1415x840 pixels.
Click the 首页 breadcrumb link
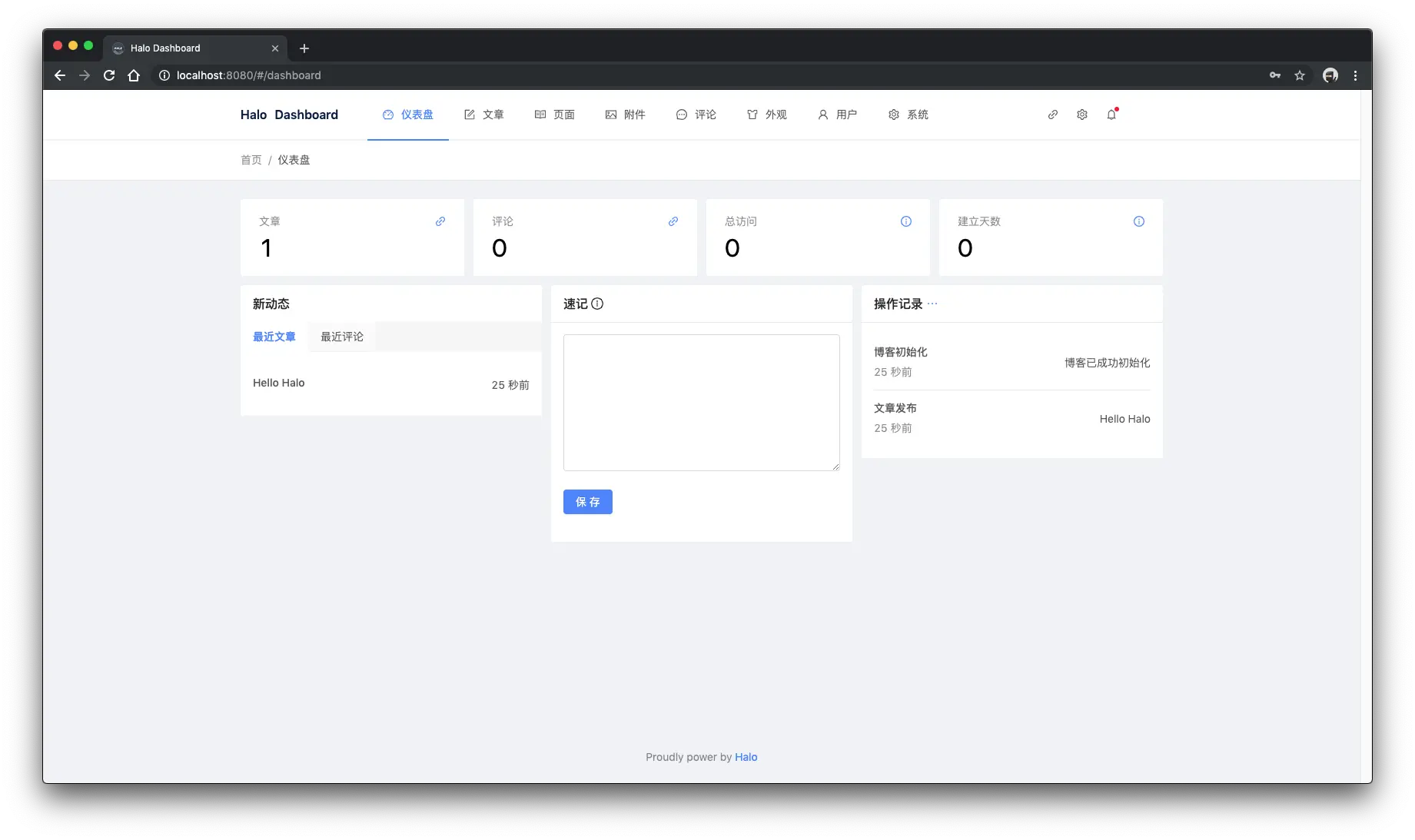251,160
